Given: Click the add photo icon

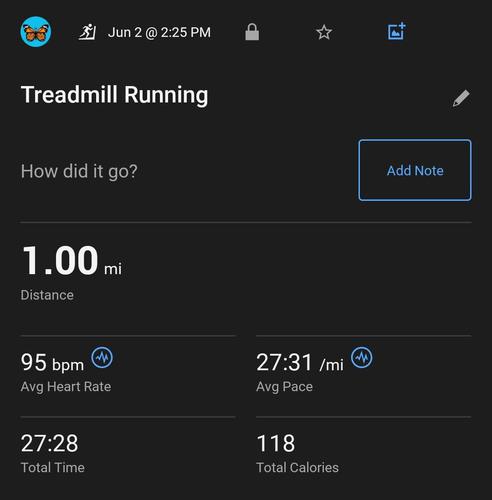Looking at the screenshot, I should 397,31.
